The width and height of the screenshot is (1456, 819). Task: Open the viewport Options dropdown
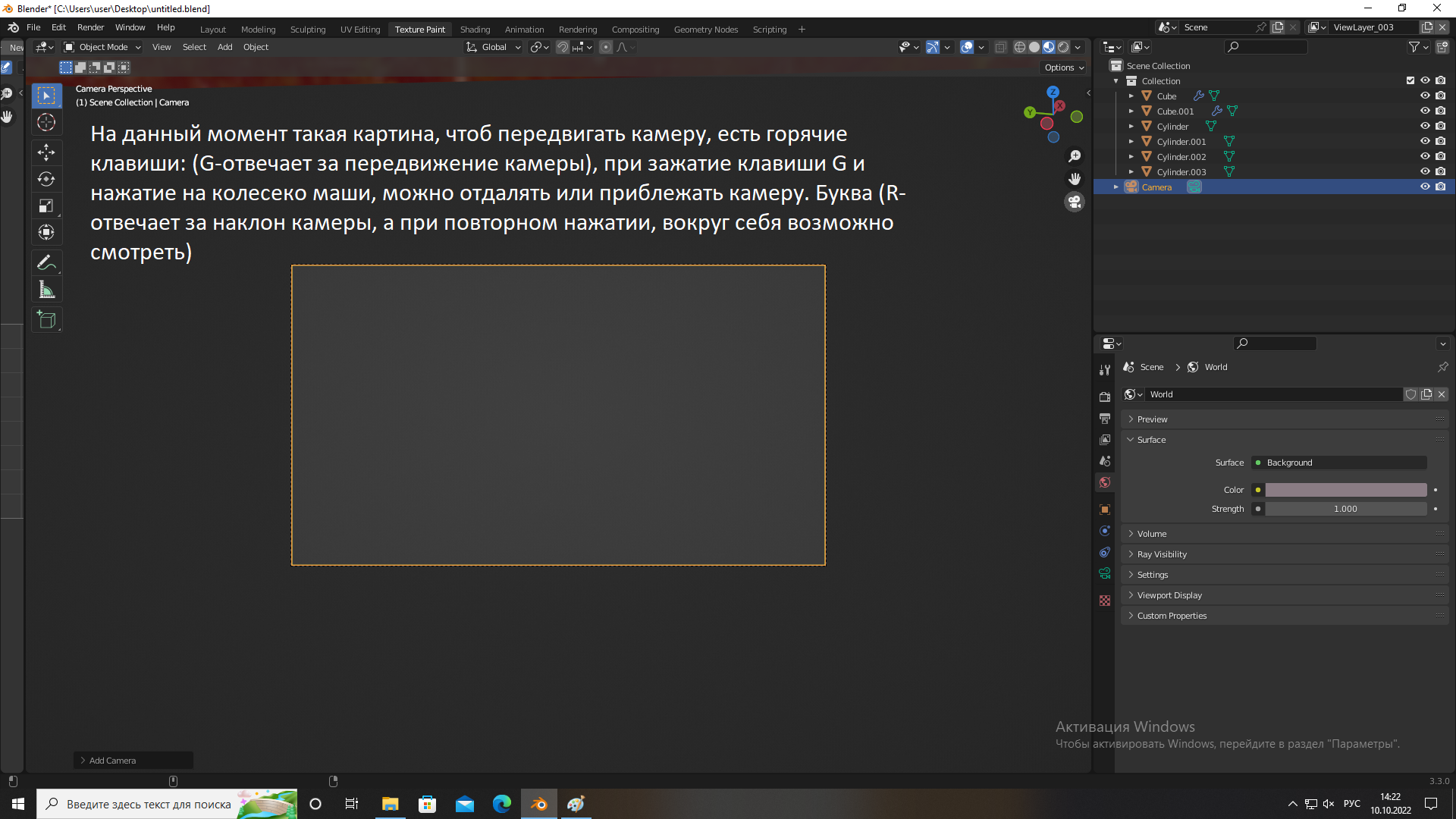(x=1064, y=67)
